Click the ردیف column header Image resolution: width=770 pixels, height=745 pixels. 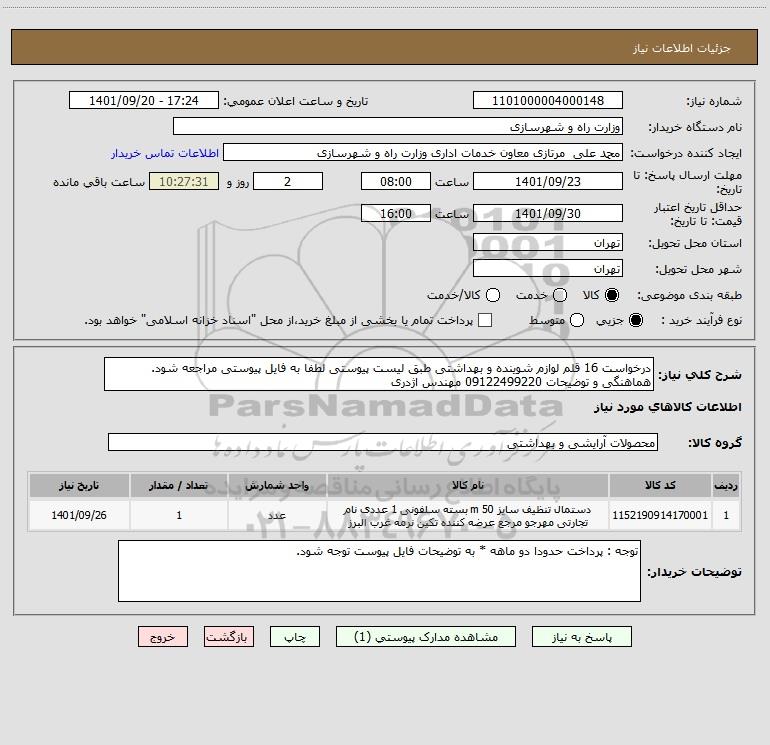(726, 485)
